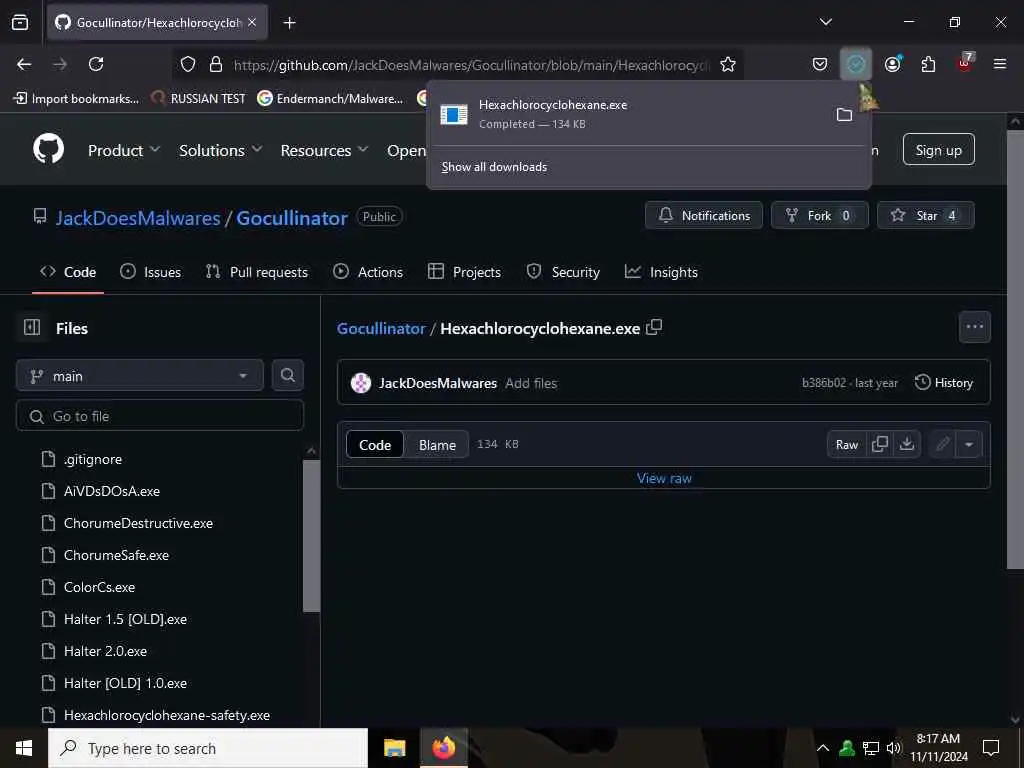The image size is (1024, 768).
Task: Reload the current GitHub page
Action: click(x=96, y=64)
